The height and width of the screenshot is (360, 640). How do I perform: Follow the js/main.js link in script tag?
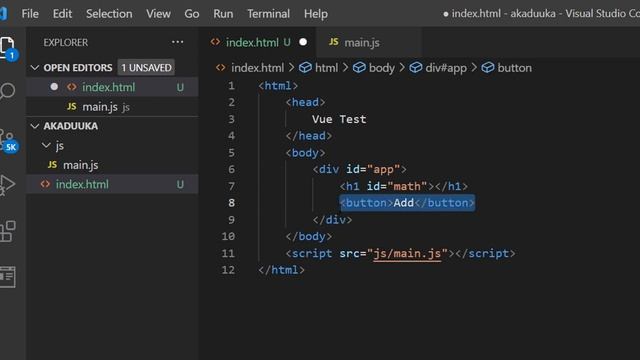click(407, 253)
